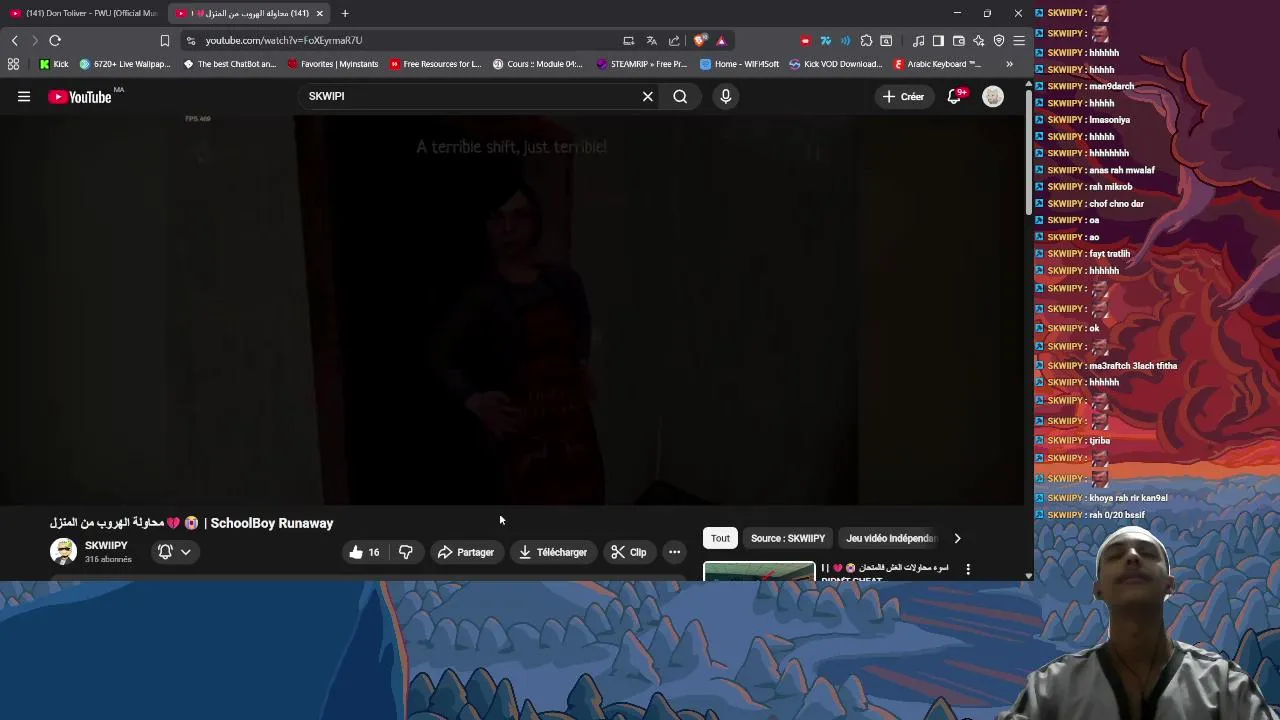
Task: Open Leo AI sparkle icon
Action: 978,40
